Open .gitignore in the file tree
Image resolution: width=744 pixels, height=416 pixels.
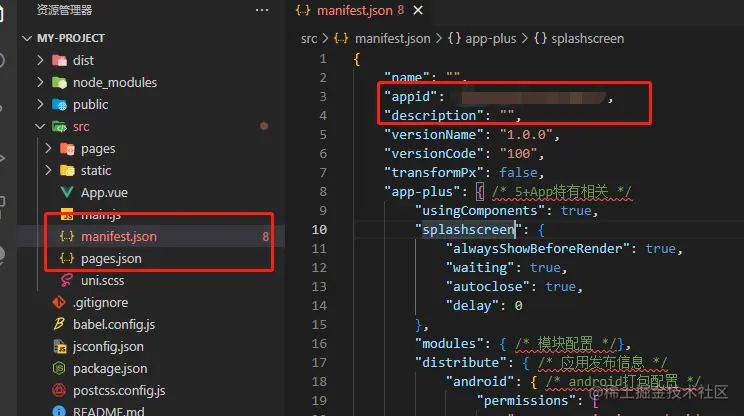pos(100,302)
